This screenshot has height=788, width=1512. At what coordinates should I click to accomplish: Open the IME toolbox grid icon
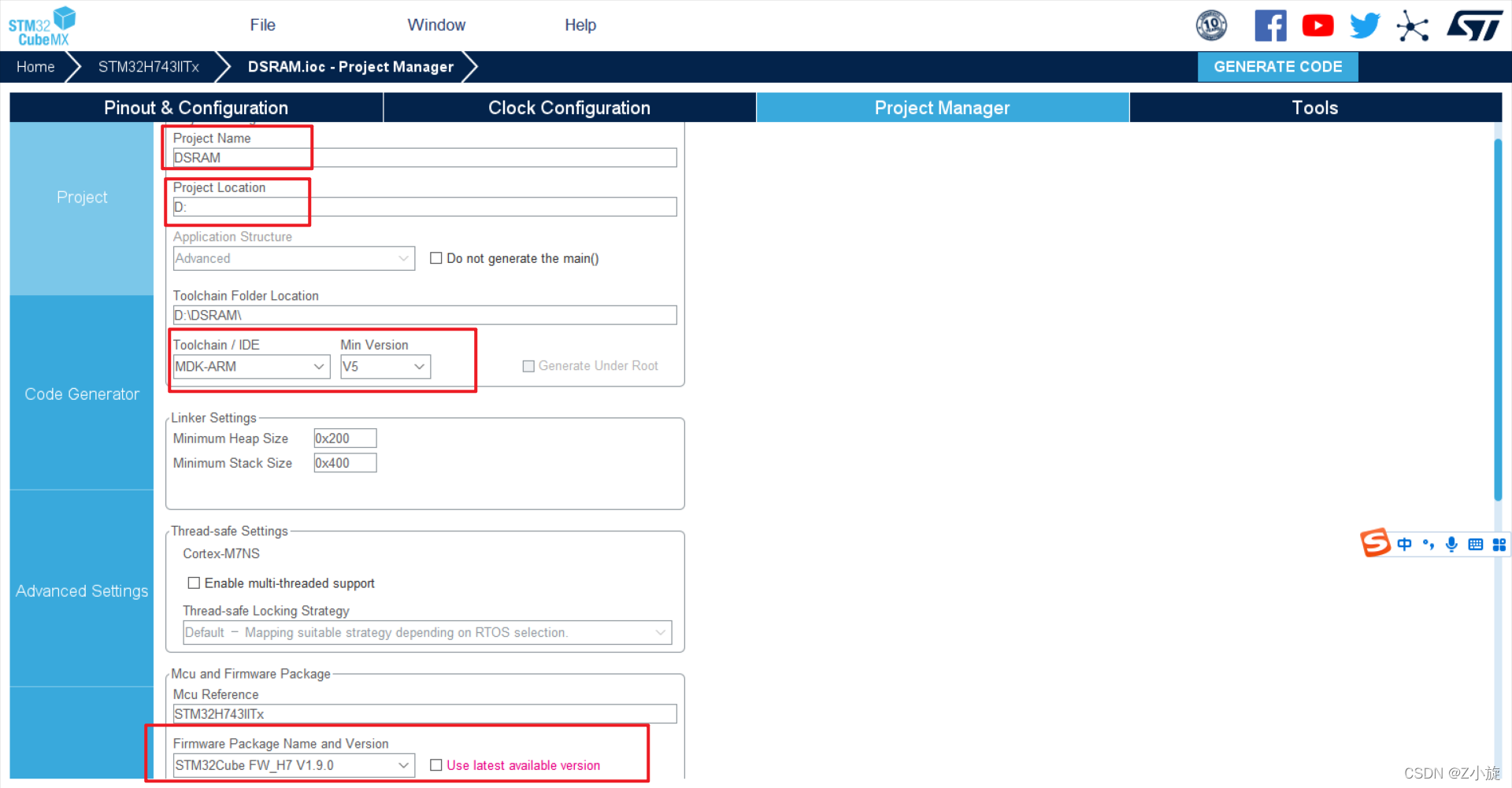coord(1499,544)
